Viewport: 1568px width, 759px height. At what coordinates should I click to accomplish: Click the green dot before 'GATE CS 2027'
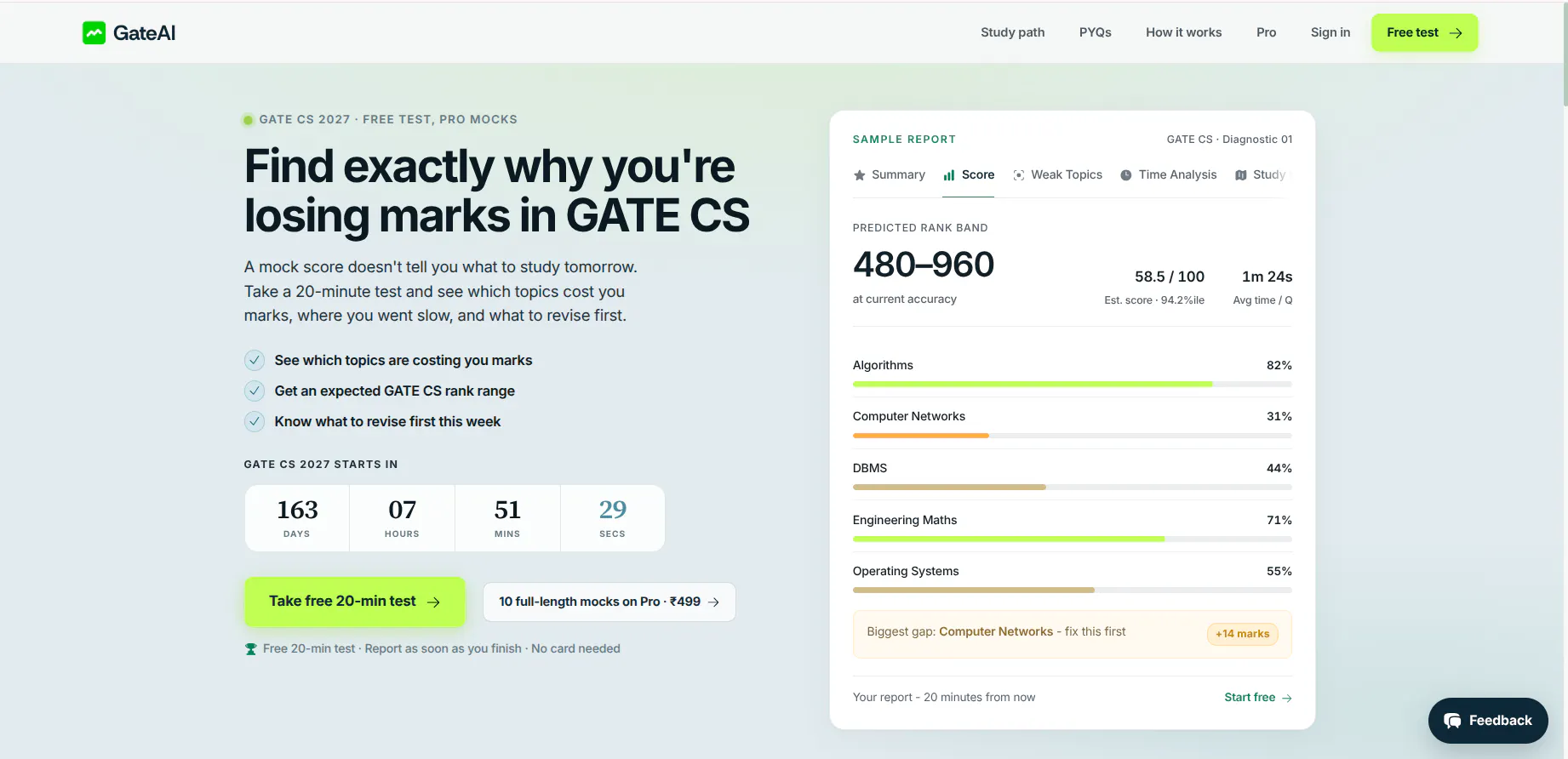click(x=248, y=120)
